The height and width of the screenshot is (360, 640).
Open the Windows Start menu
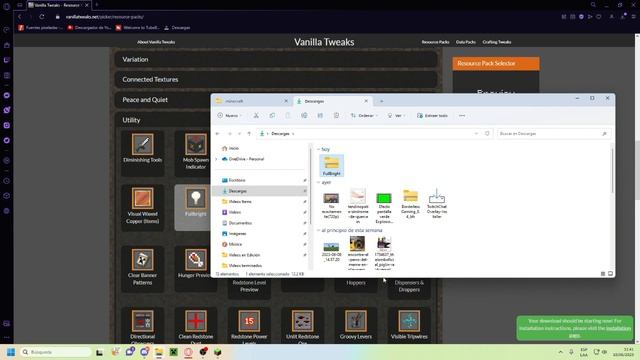(11, 352)
